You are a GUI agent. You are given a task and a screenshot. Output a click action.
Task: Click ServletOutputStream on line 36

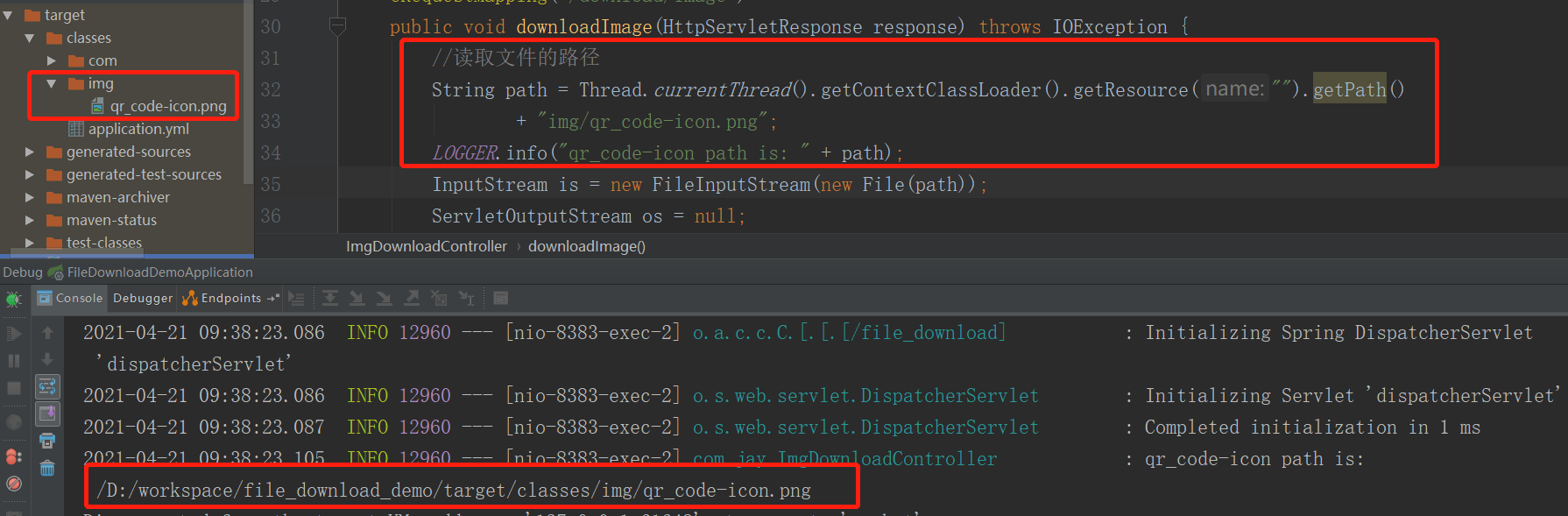click(531, 216)
